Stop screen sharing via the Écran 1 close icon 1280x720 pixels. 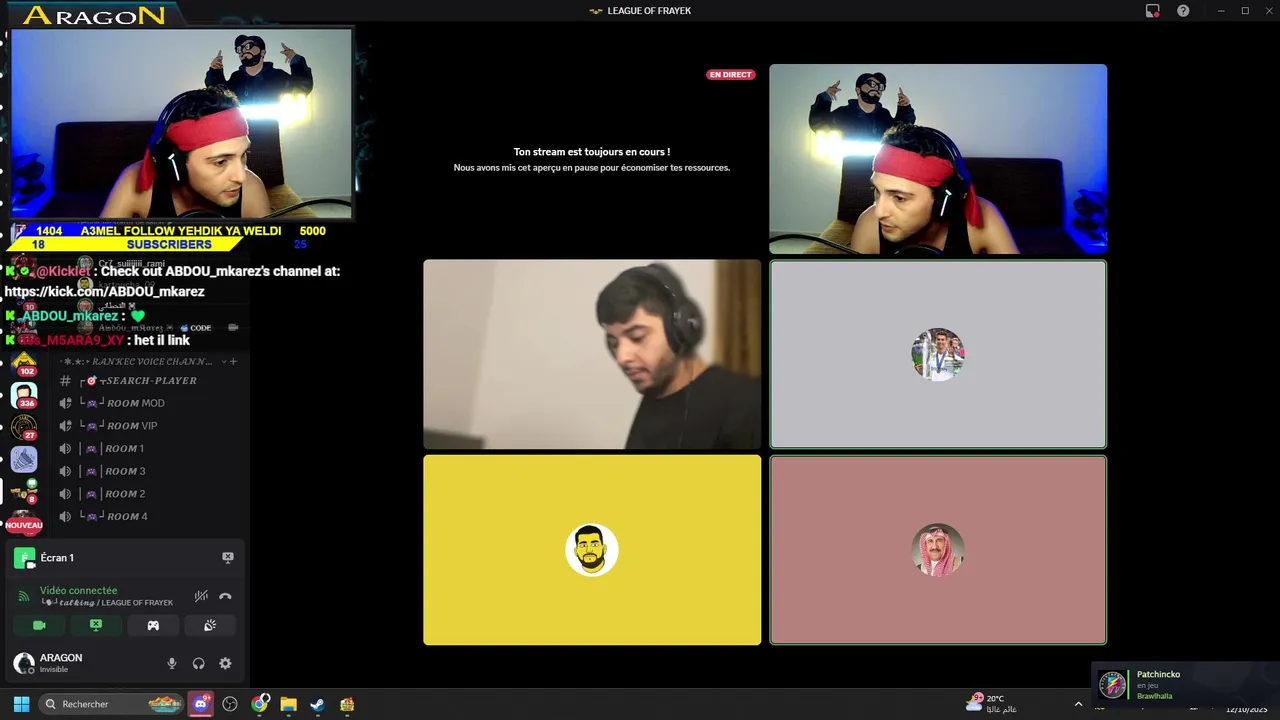pyautogui.click(x=227, y=558)
